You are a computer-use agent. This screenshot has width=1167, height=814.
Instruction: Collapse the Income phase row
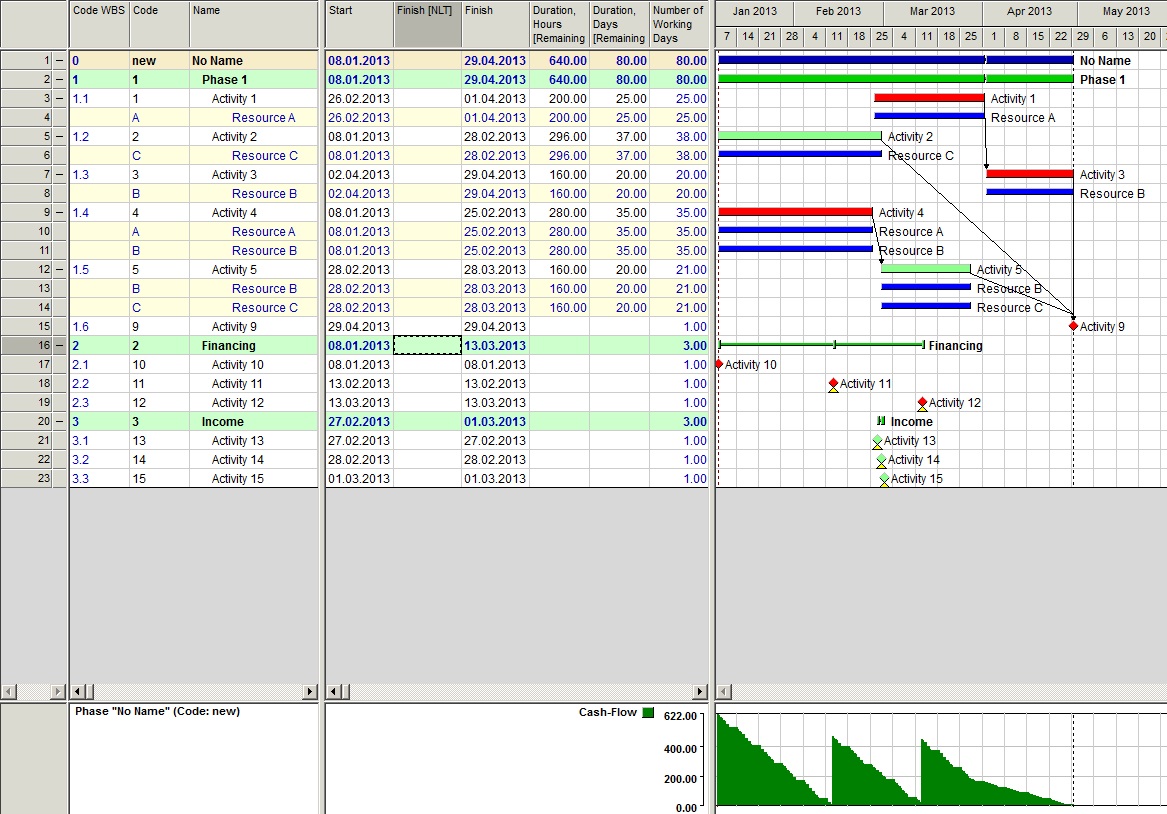coord(60,421)
